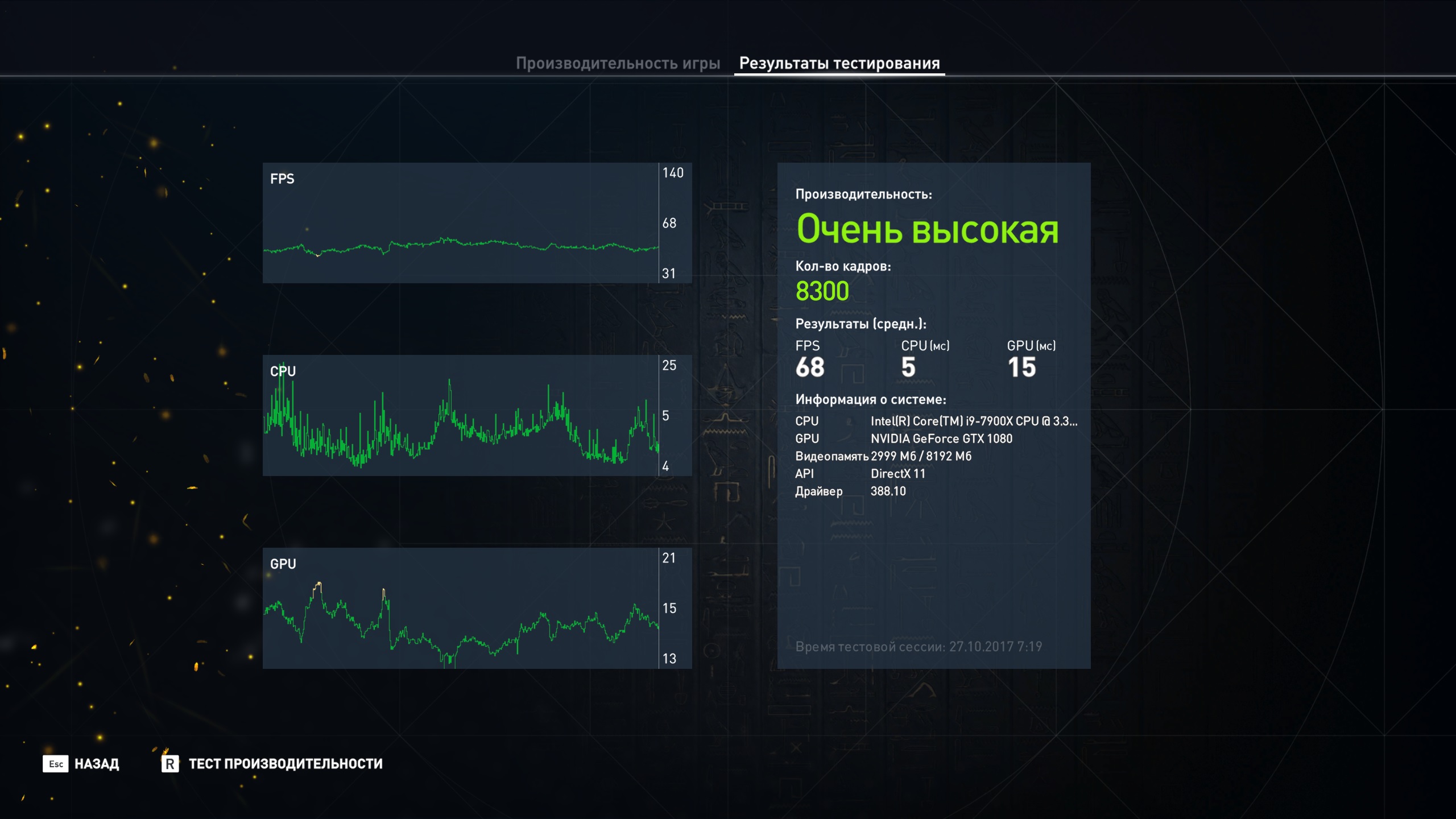This screenshot has width=1456, height=819.
Task: Switch to Производительность игры tab
Action: click(x=618, y=63)
